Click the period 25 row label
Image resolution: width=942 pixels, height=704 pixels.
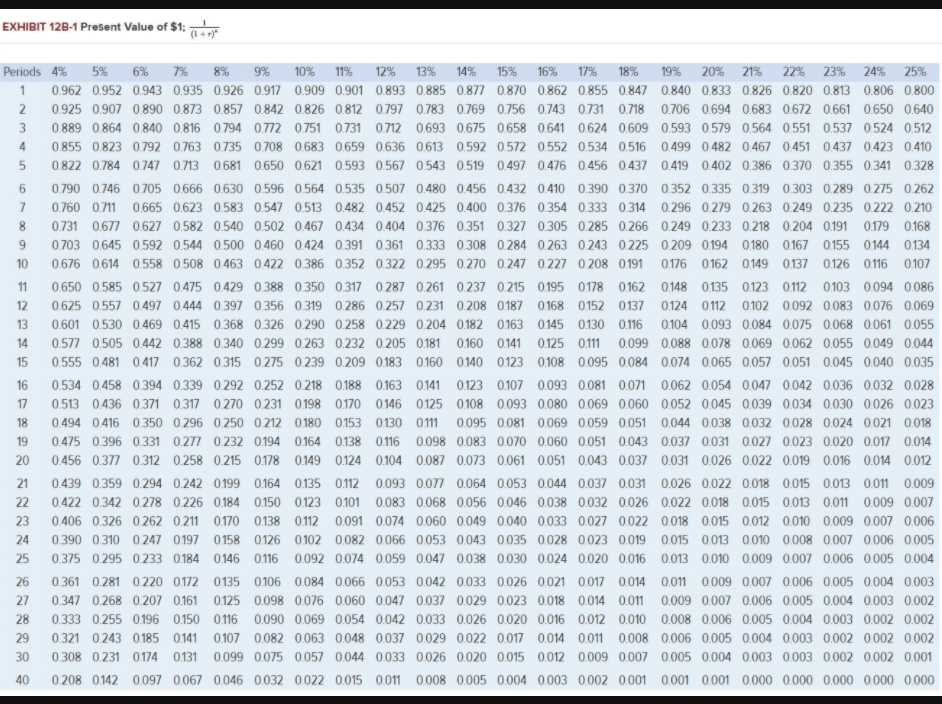point(22,559)
